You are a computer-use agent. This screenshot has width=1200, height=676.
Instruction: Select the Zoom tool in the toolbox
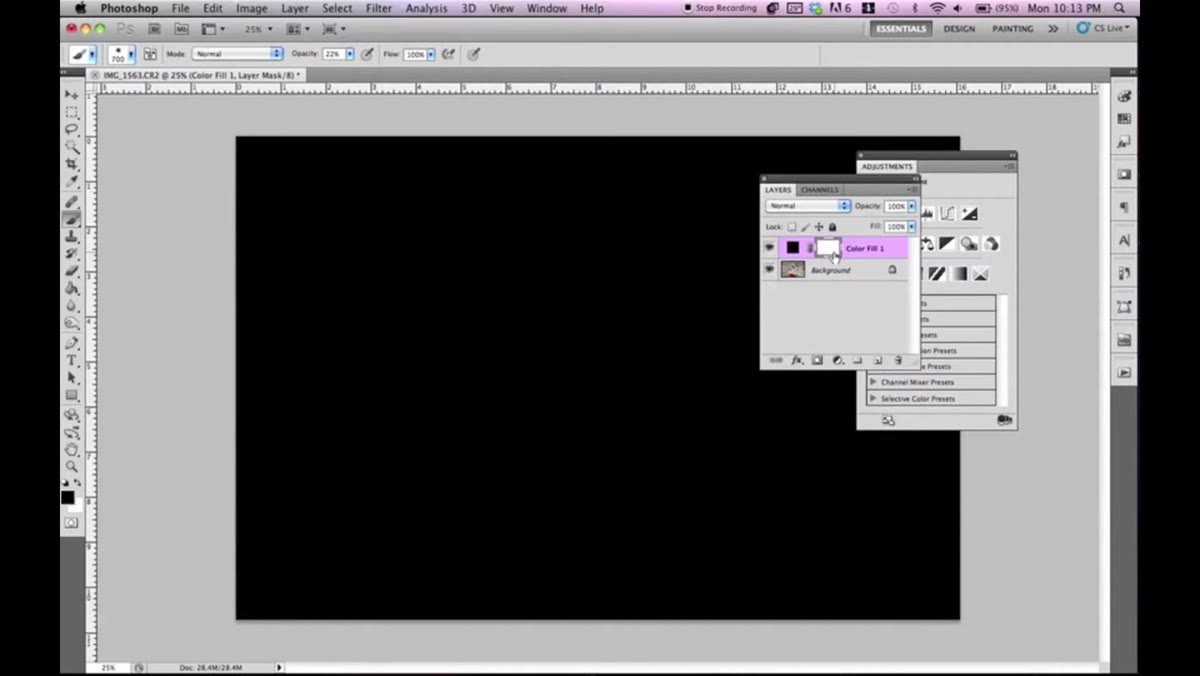tap(72, 467)
